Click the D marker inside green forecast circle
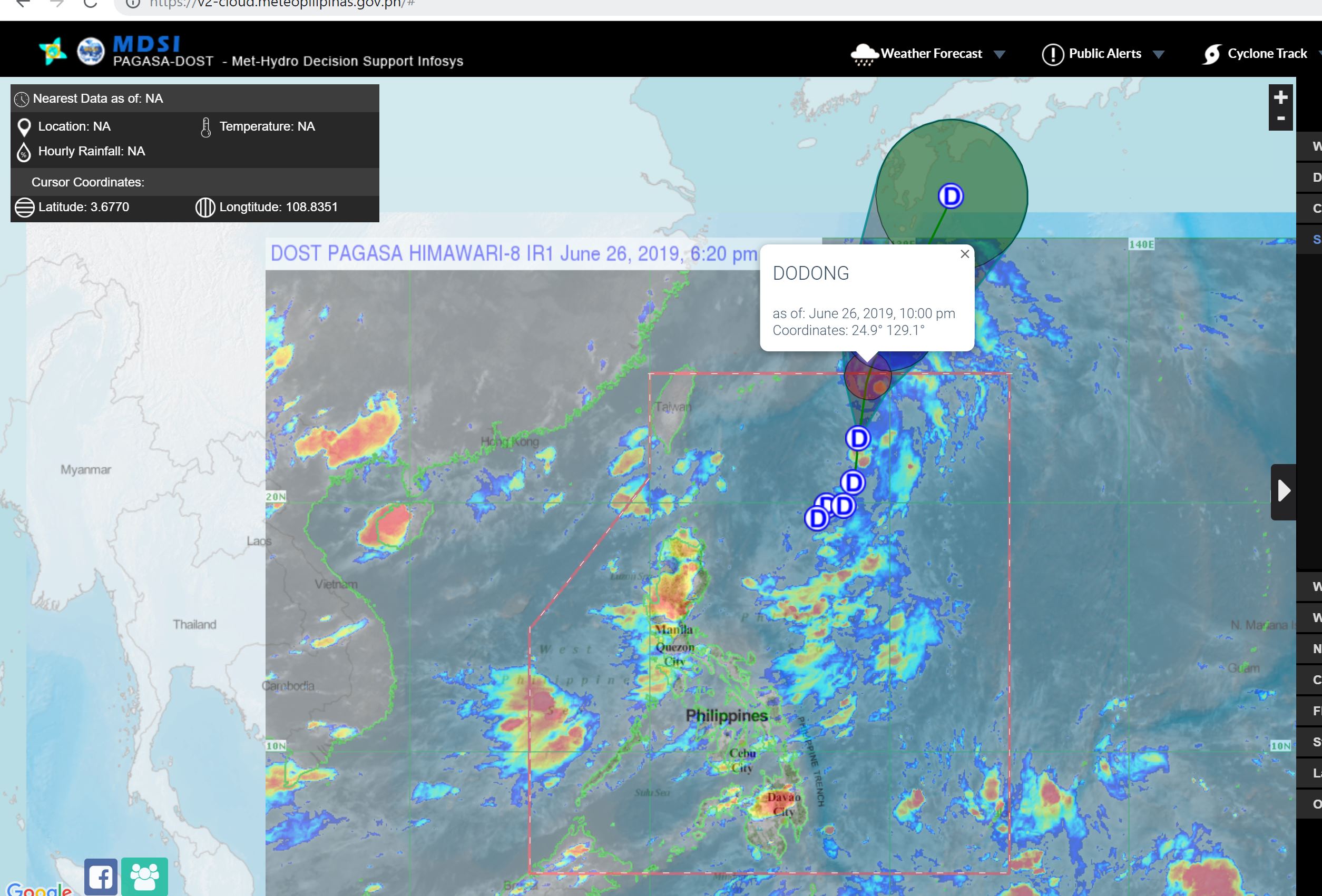 [x=950, y=196]
